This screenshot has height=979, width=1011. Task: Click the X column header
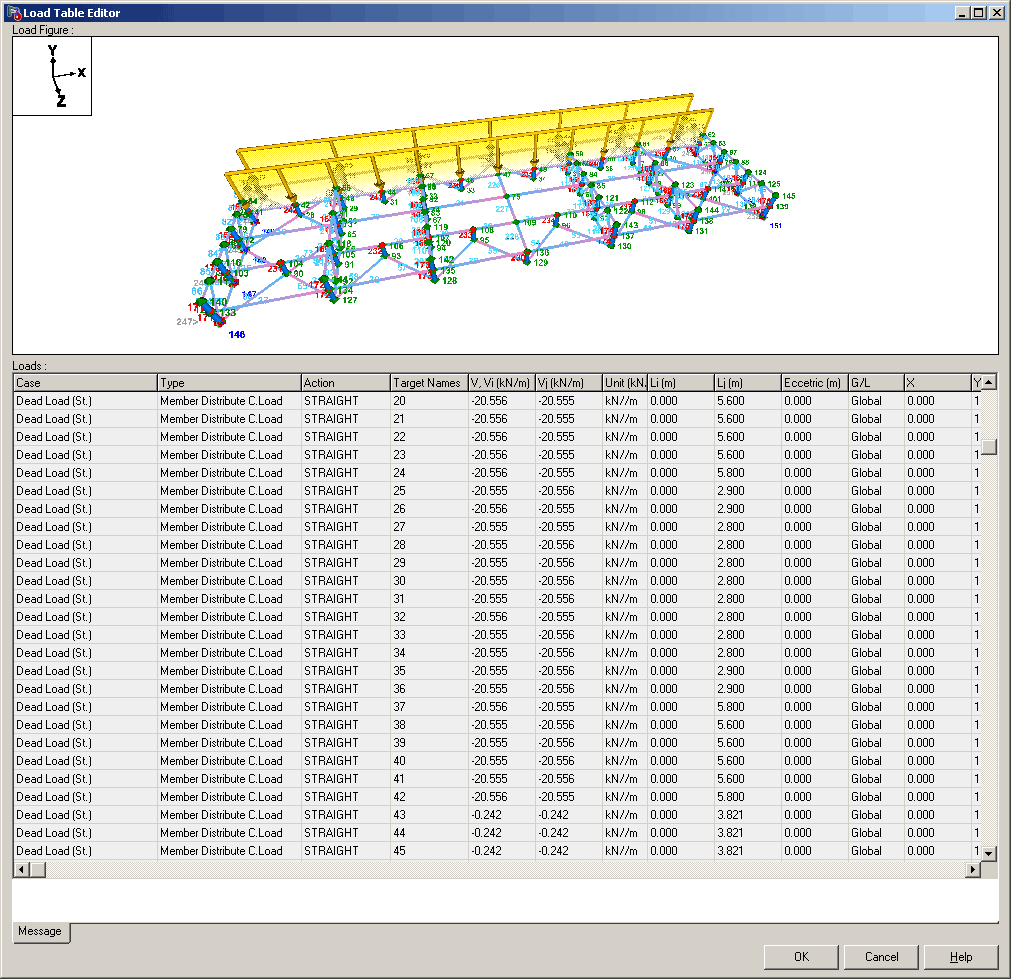pos(938,382)
